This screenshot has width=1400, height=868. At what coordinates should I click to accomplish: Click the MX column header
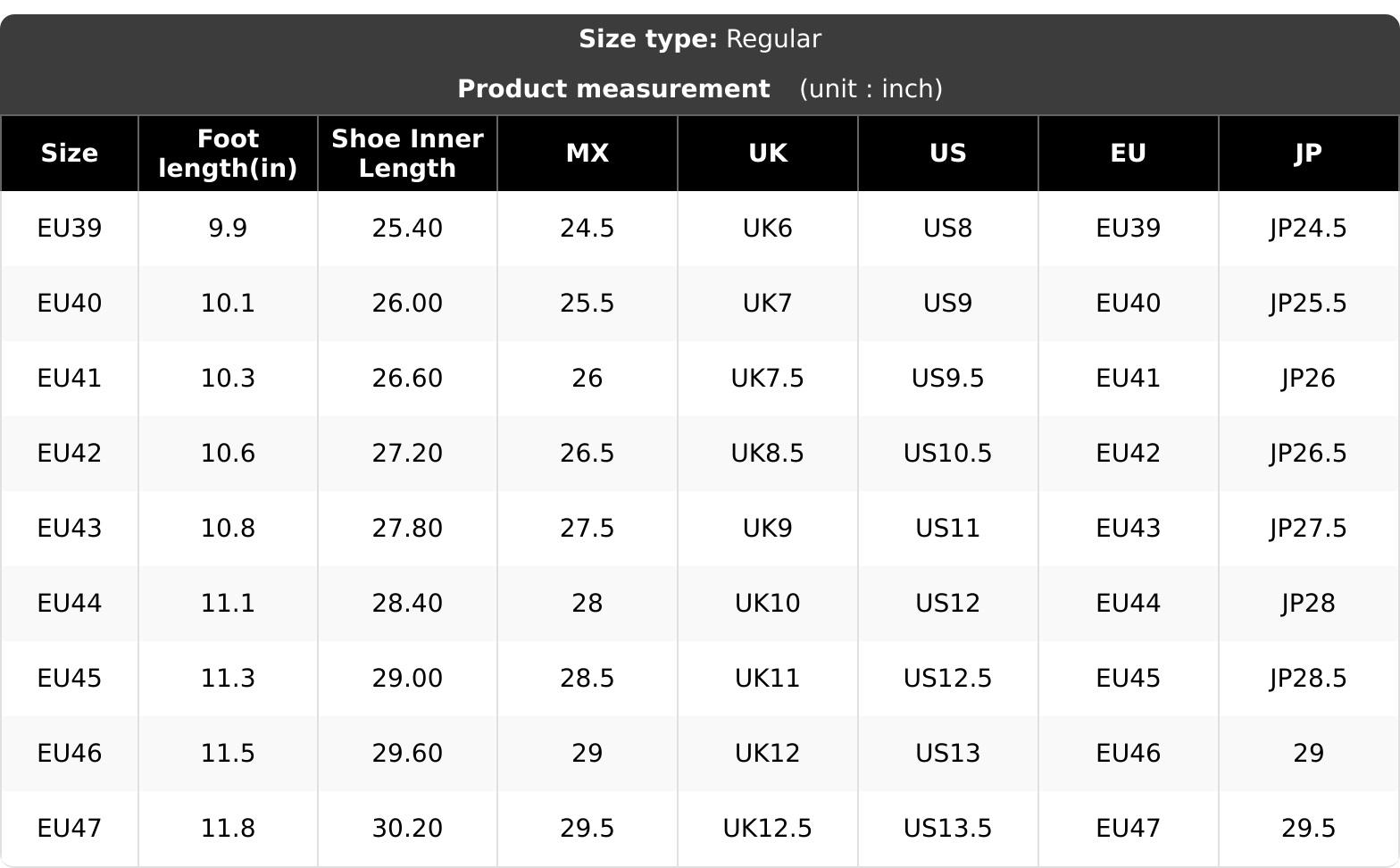coord(587,153)
